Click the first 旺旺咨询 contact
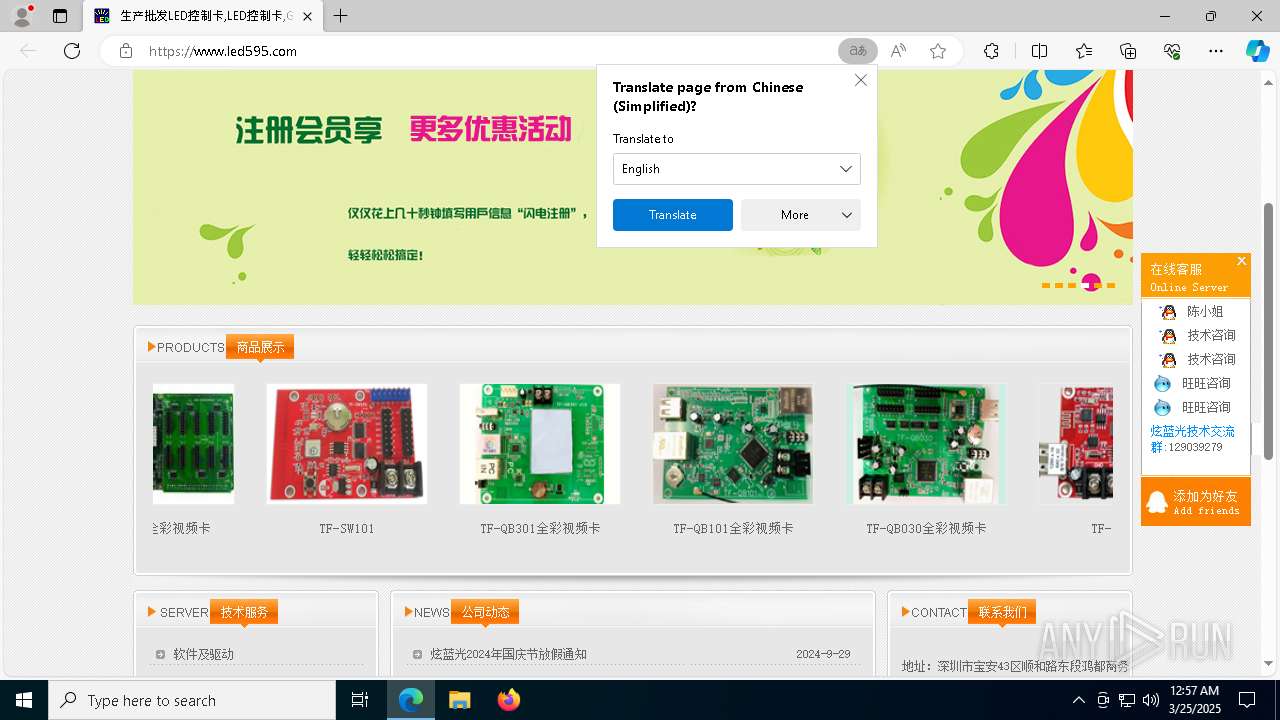This screenshot has height=720, width=1280. (1193, 384)
